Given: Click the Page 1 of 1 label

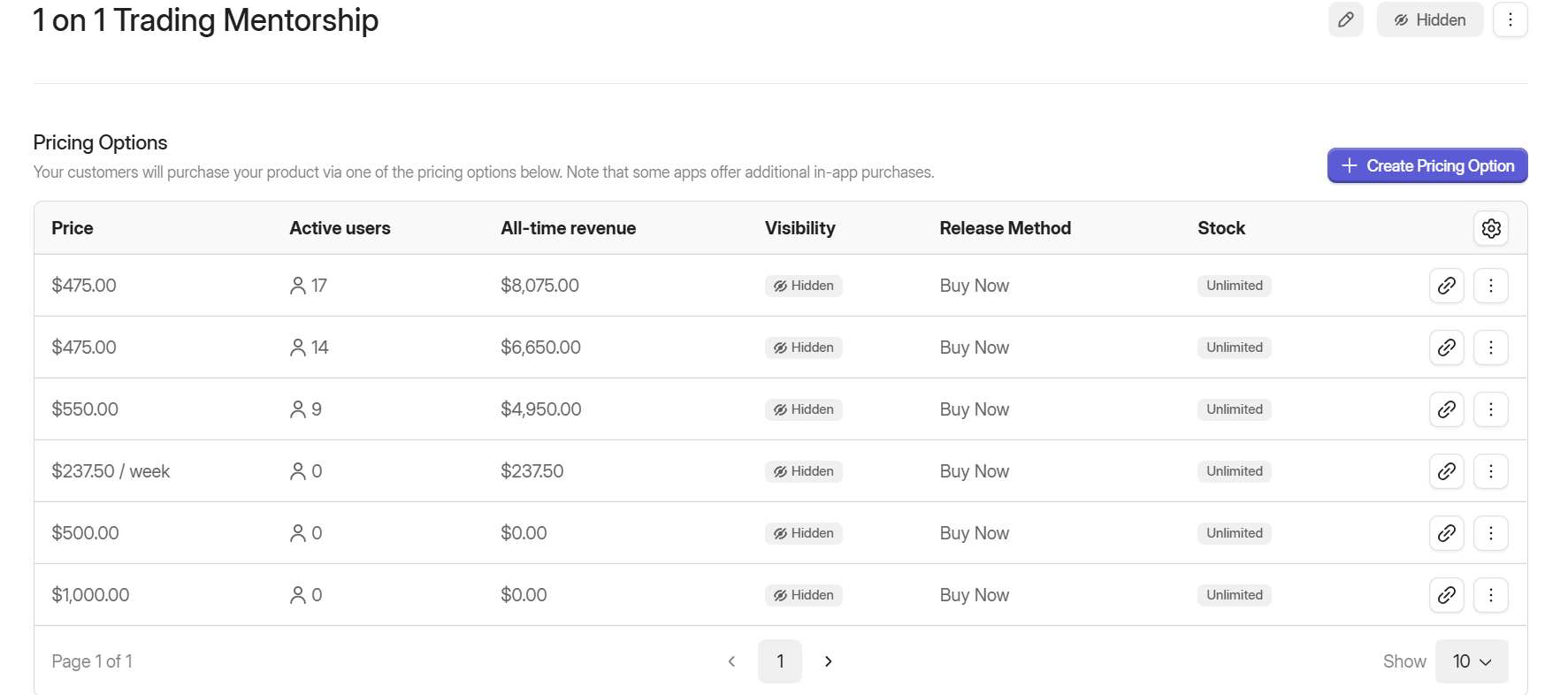Looking at the screenshot, I should coord(92,661).
